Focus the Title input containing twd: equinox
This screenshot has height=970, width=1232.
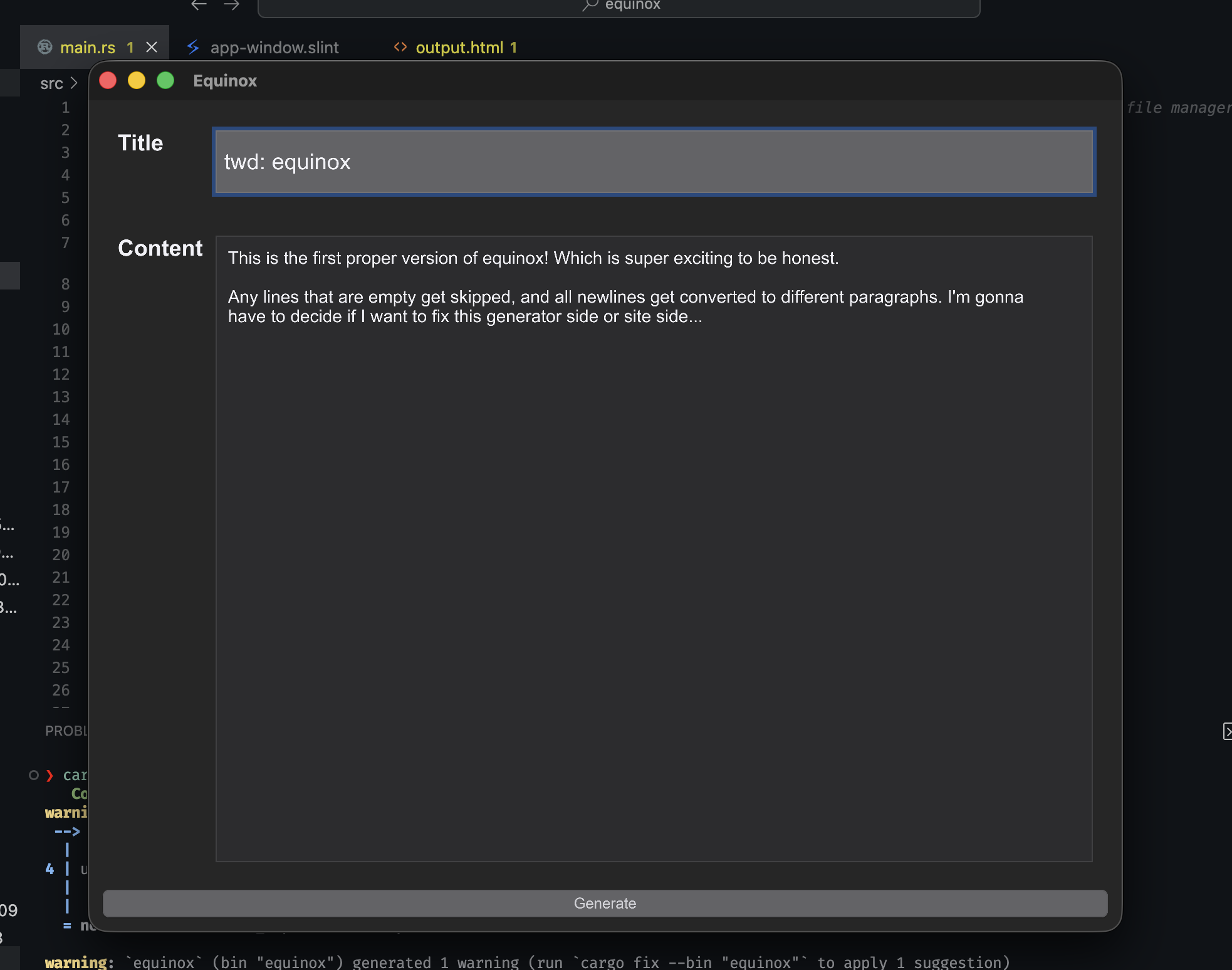pyautogui.click(x=654, y=162)
